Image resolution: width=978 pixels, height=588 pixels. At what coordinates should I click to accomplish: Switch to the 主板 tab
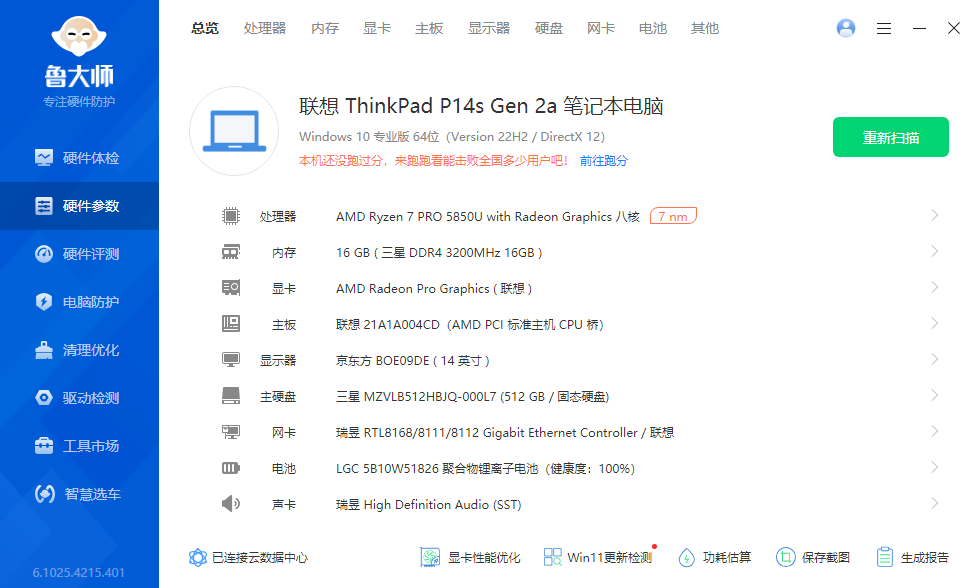(x=429, y=28)
